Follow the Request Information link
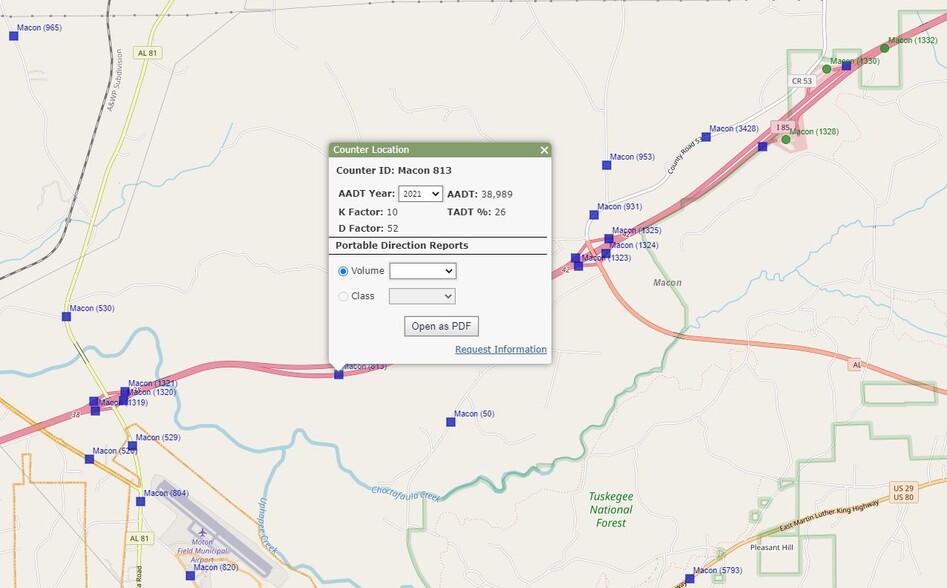 click(x=500, y=350)
